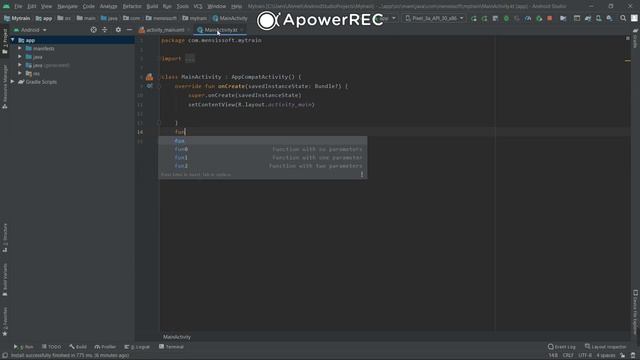The height and width of the screenshot is (360, 640).
Task: Open the TODO tool window
Action: (x=51, y=347)
